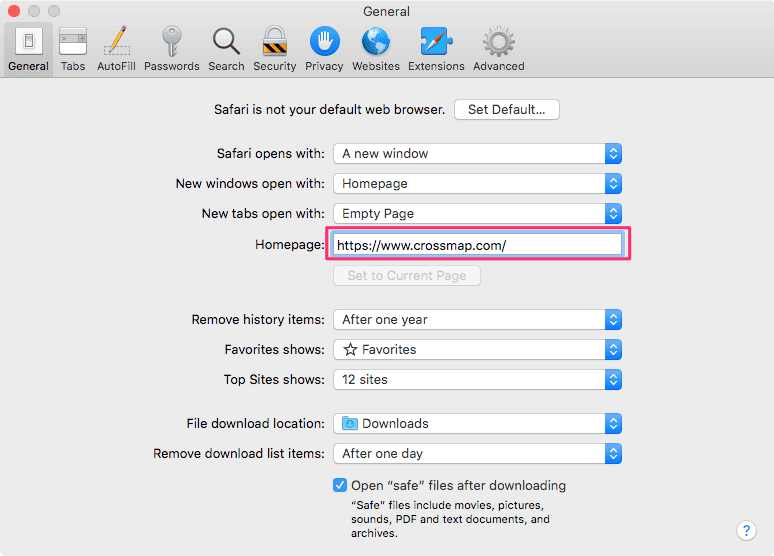Expand the 'Remove download list items' dropdown
Image resolution: width=774 pixels, height=556 pixels.
[477, 454]
